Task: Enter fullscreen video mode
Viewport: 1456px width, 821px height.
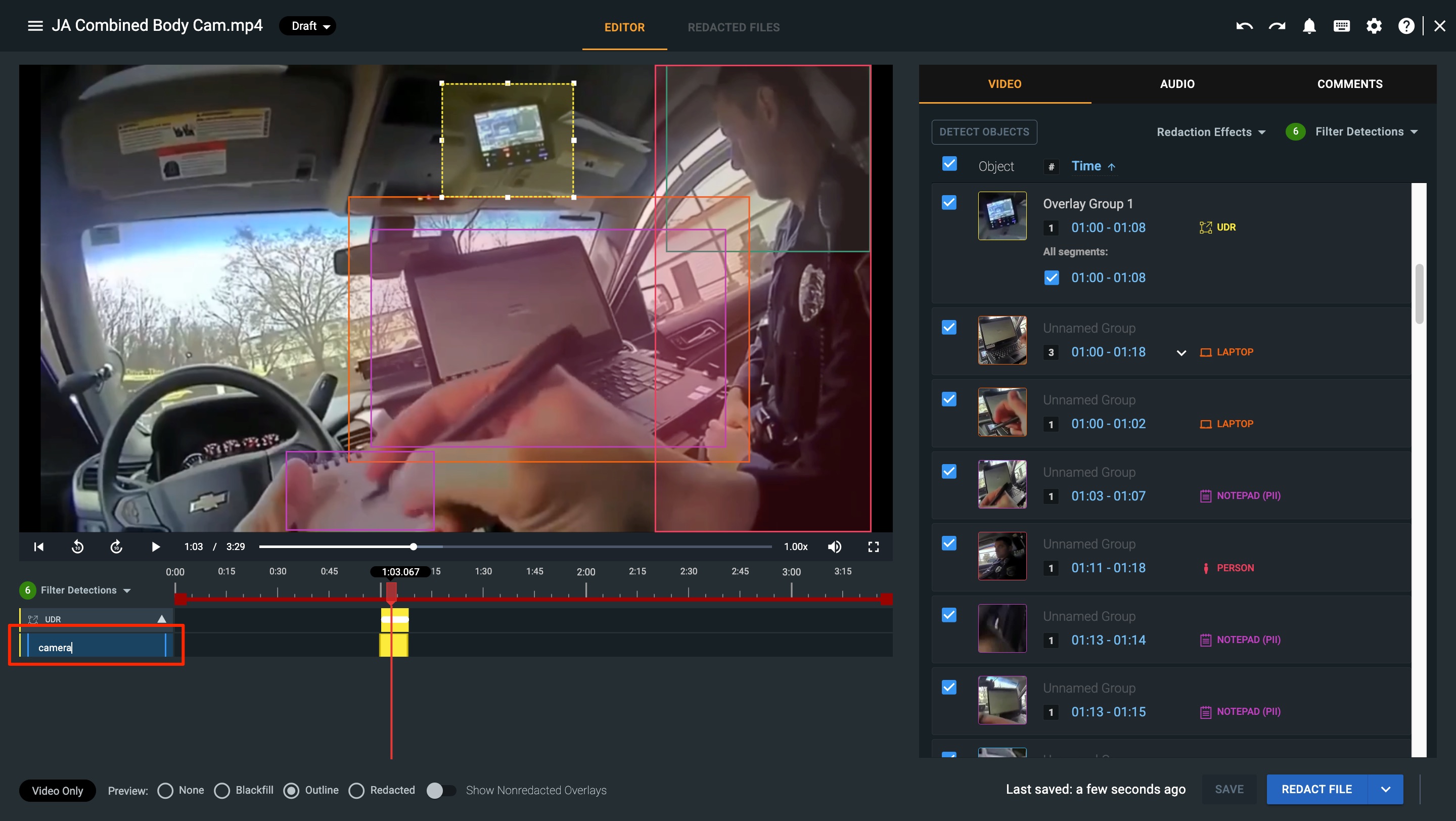Action: click(x=873, y=546)
